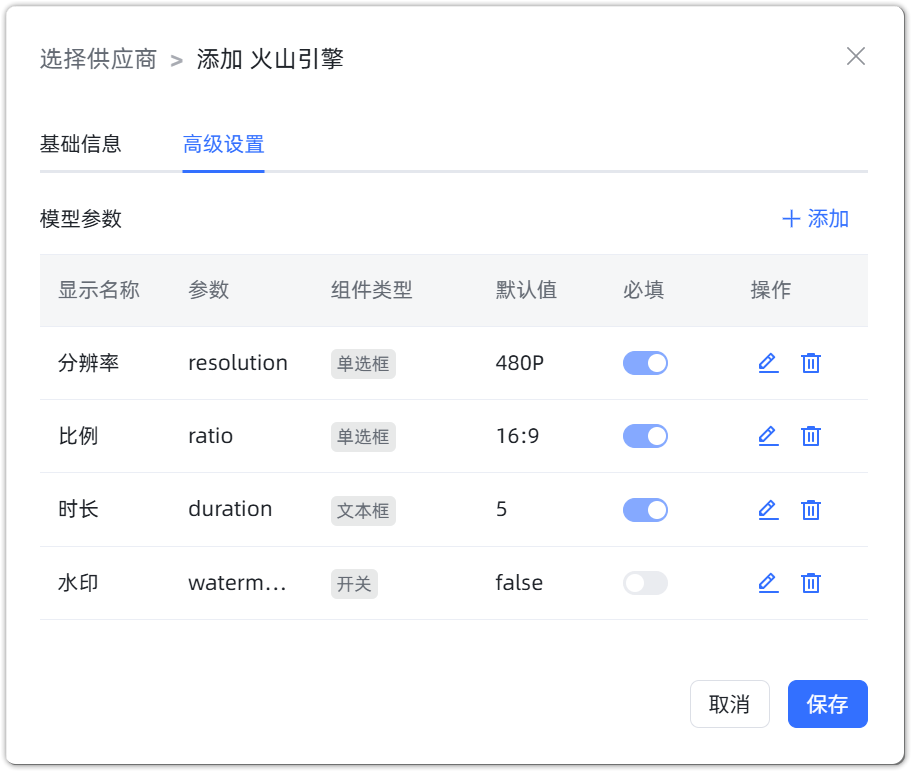
Task: Click 添加 to add a model parameter
Action: point(815,219)
